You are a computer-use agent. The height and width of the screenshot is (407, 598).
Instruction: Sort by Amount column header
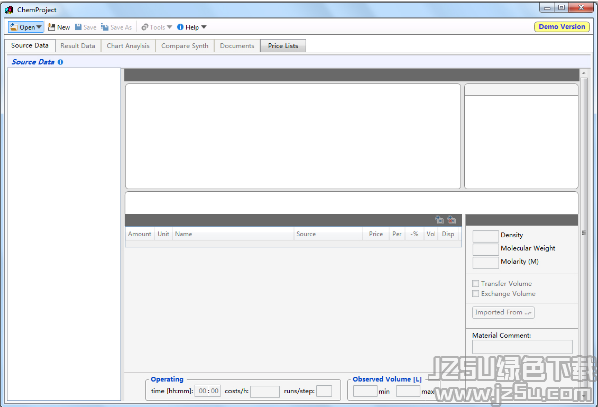click(140, 234)
